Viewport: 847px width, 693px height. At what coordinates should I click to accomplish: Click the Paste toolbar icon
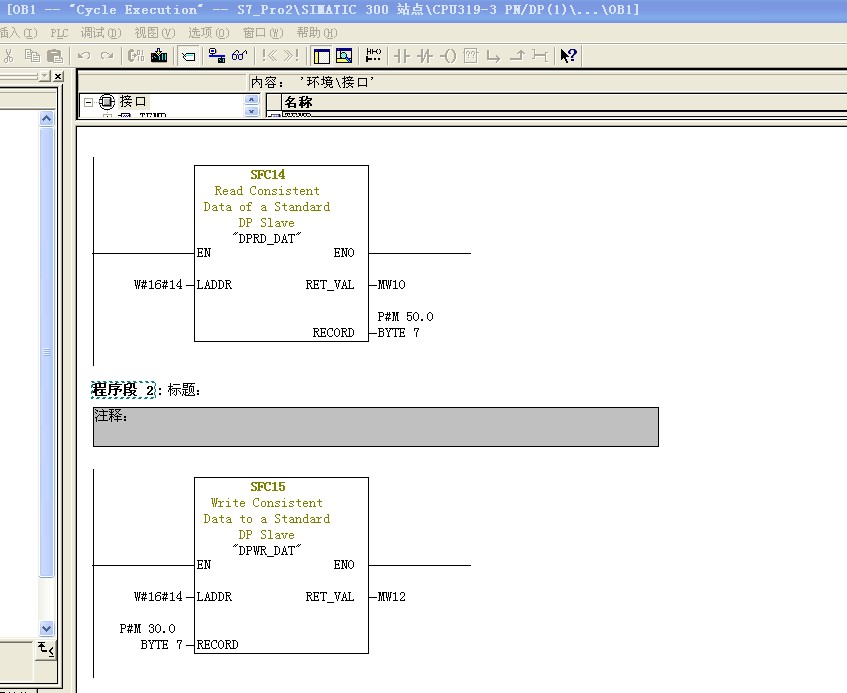tap(55, 56)
